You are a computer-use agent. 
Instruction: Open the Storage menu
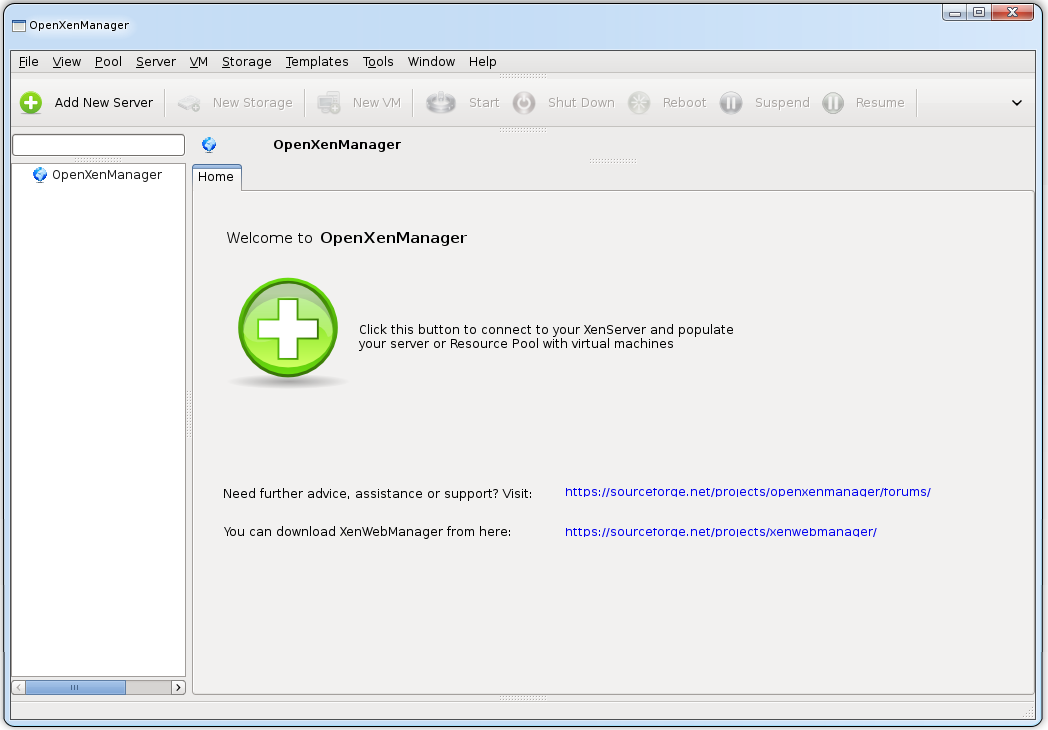coord(246,62)
